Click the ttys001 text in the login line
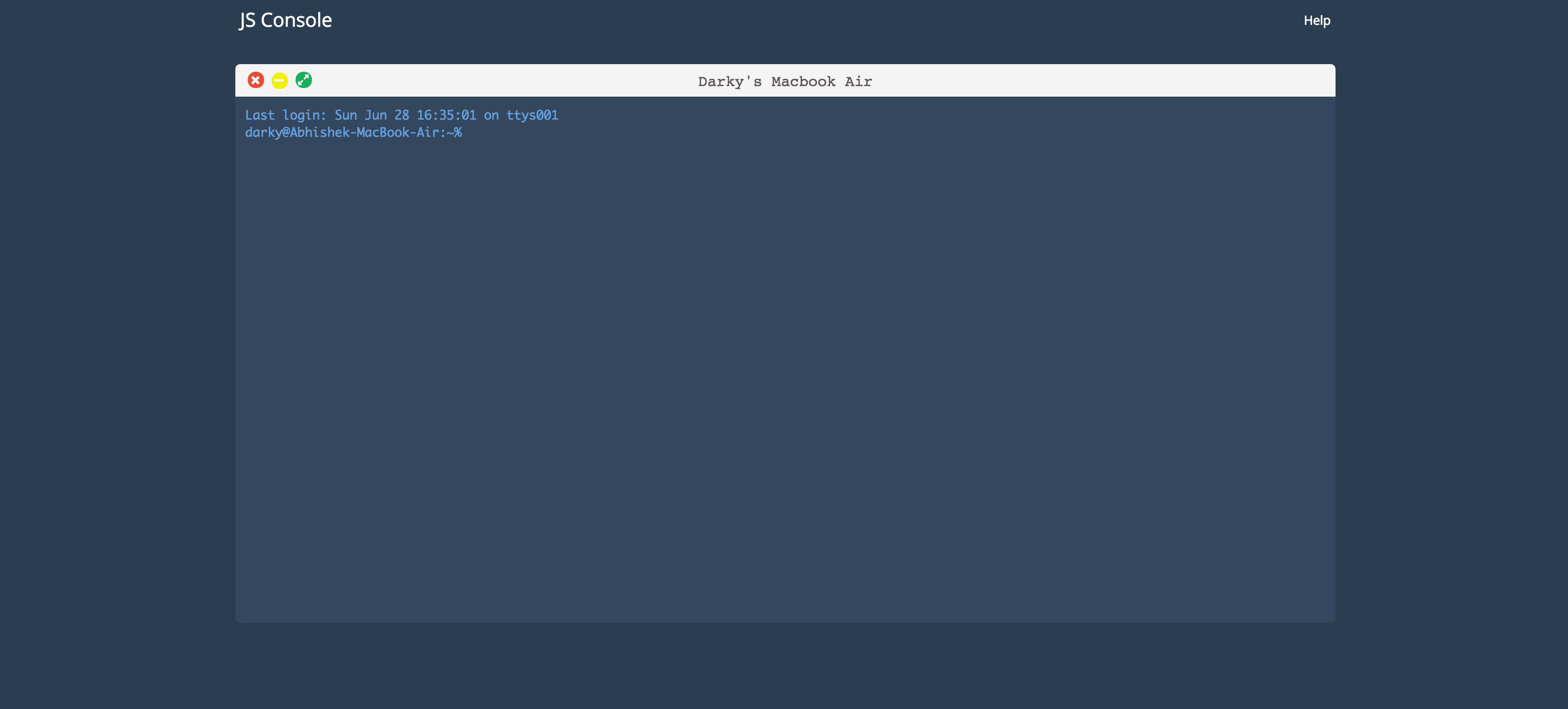This screenshot has height=709, width=1568. tap(532, 116)
